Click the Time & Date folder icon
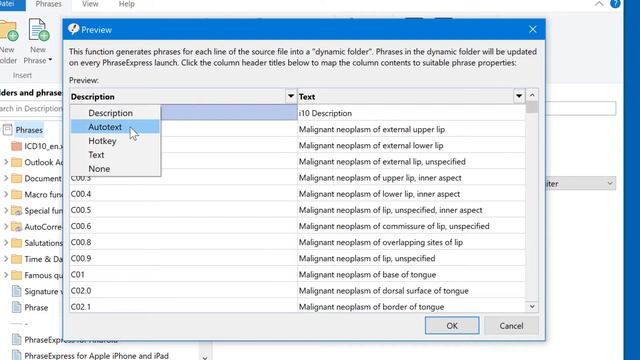 (16, 259)
